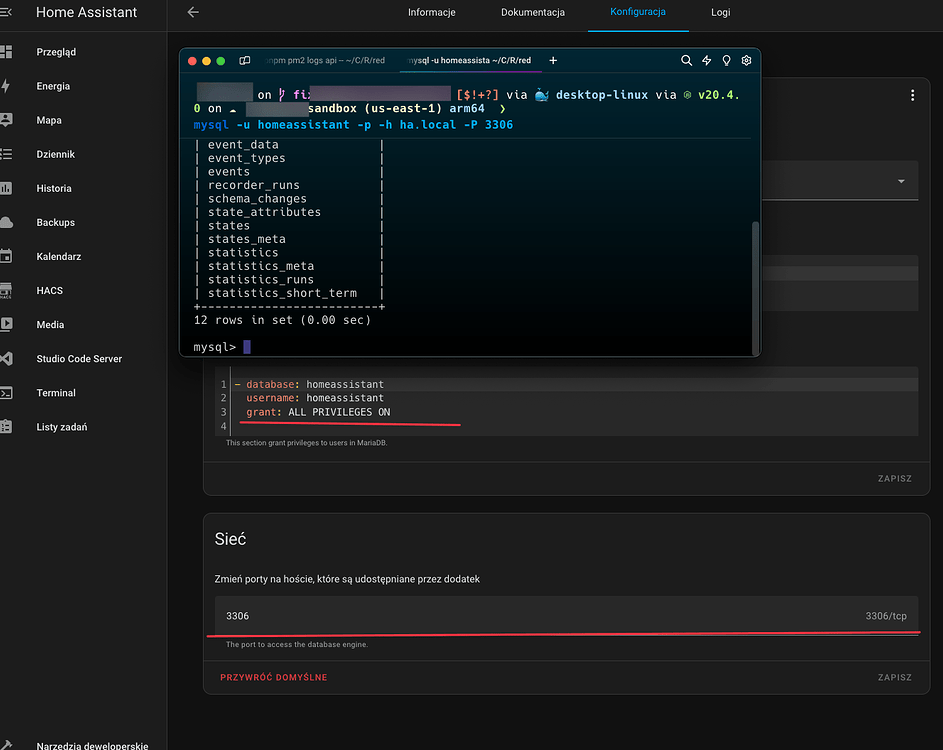Collapse the Home Assistant sidebar menu
This screenshot has width=943, height=750.
[x=6, y=13]
